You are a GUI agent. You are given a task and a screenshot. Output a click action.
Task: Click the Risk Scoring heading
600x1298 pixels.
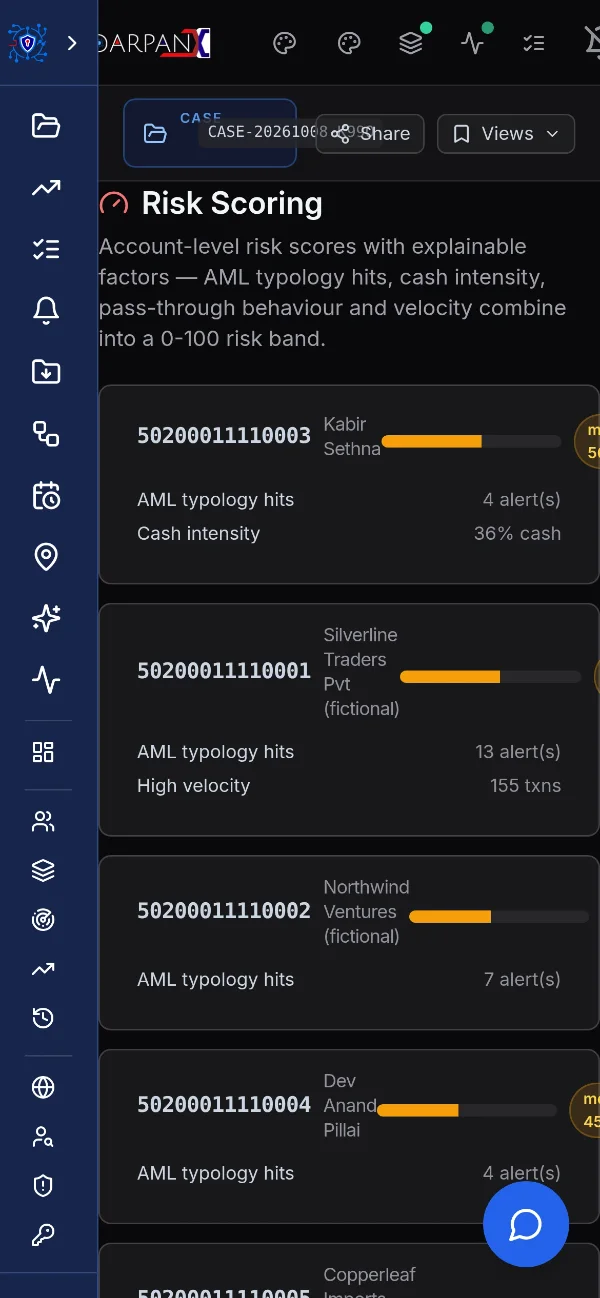232,204
